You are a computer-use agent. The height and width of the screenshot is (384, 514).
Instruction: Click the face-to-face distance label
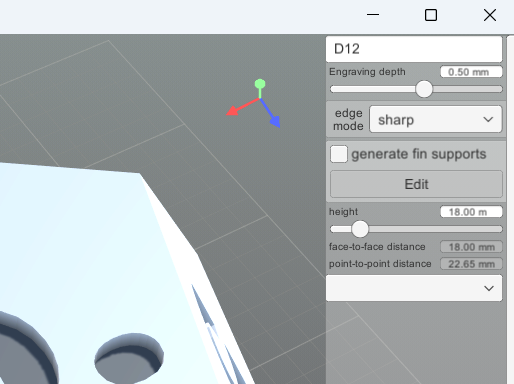[x=377, y=247]
